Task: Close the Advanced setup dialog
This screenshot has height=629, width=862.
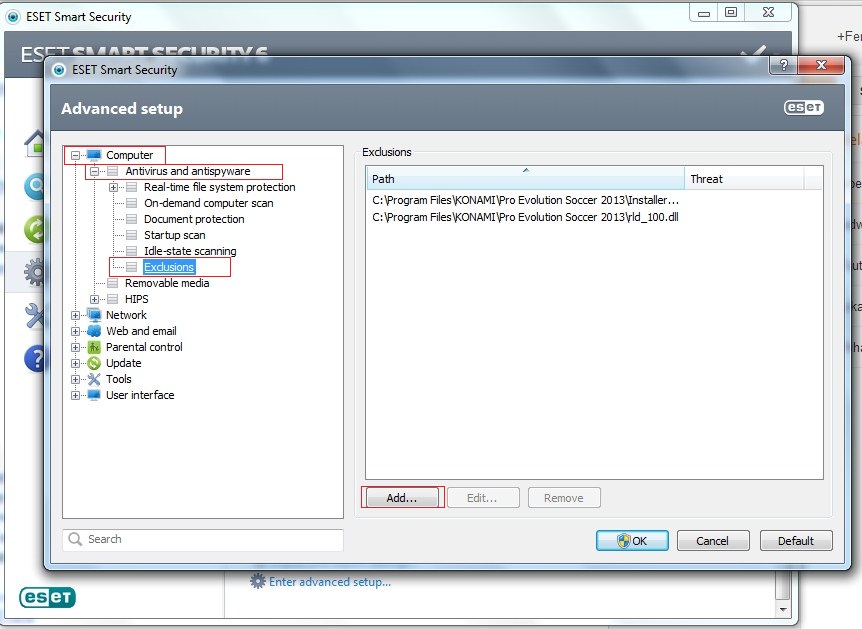Action: 821,65
